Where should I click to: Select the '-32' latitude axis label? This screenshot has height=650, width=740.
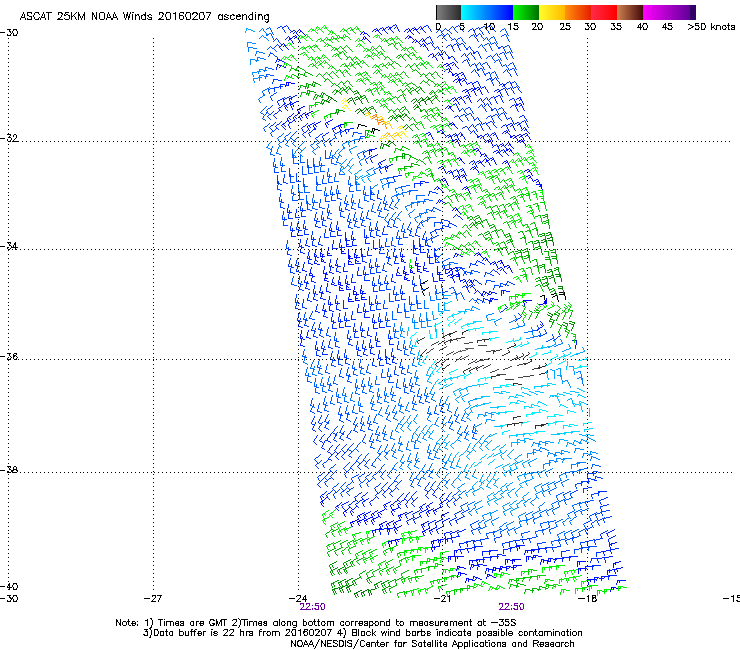point(9,138)
